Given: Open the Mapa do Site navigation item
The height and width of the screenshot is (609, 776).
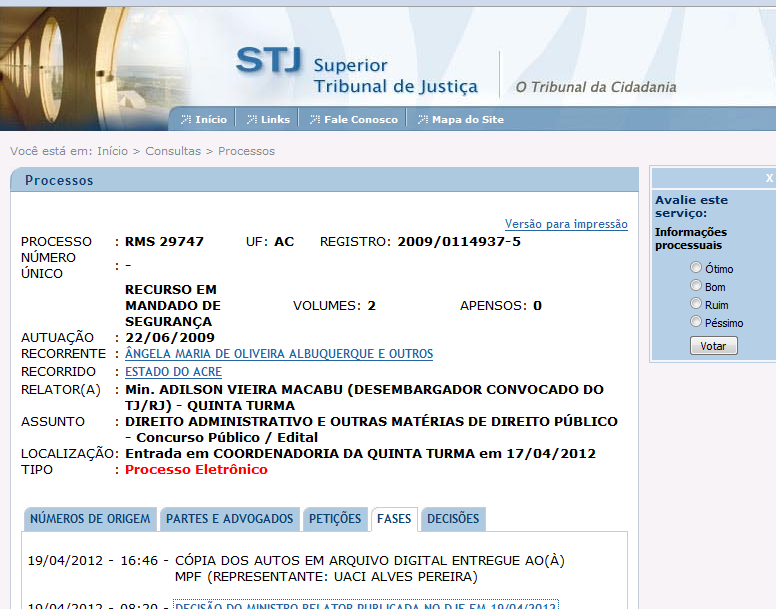Looking at the screenshot, I should 468,120.
